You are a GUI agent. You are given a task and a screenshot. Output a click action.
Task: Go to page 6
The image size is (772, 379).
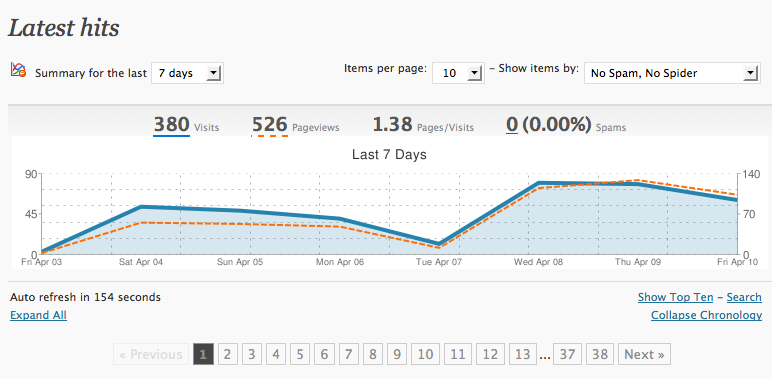(x=324, y=354)
